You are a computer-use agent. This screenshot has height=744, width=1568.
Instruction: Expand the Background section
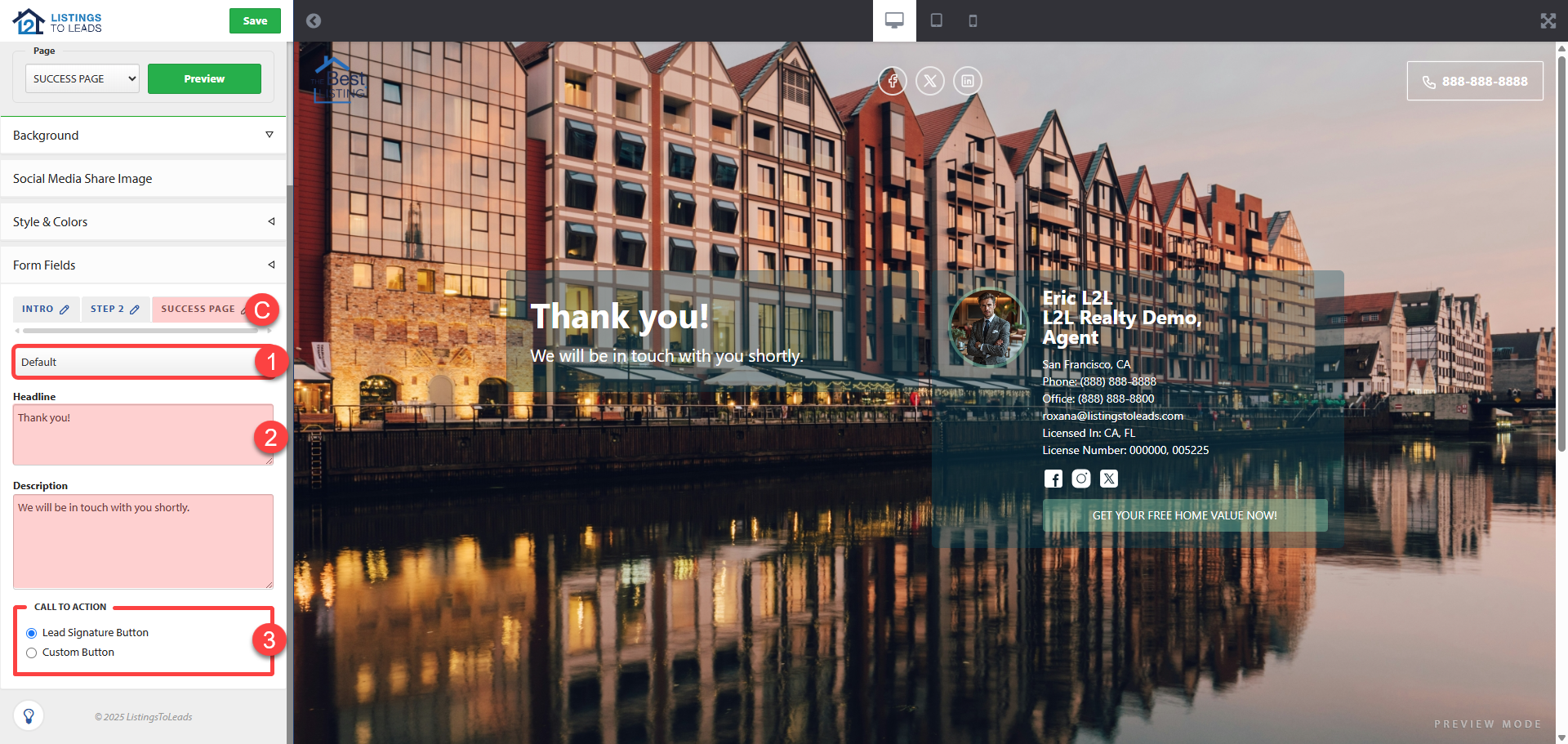tap(143, 136)
